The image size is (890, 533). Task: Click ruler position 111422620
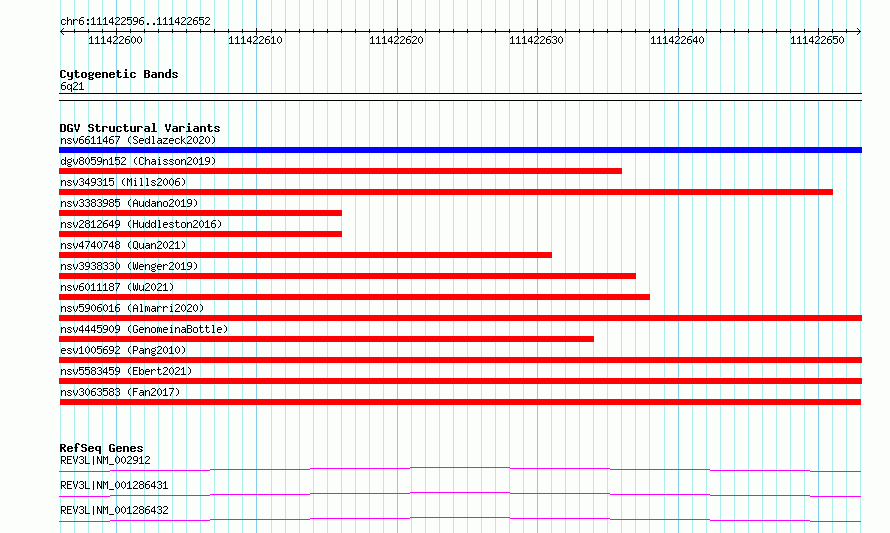pyautogui.click(x=396, y=40)
